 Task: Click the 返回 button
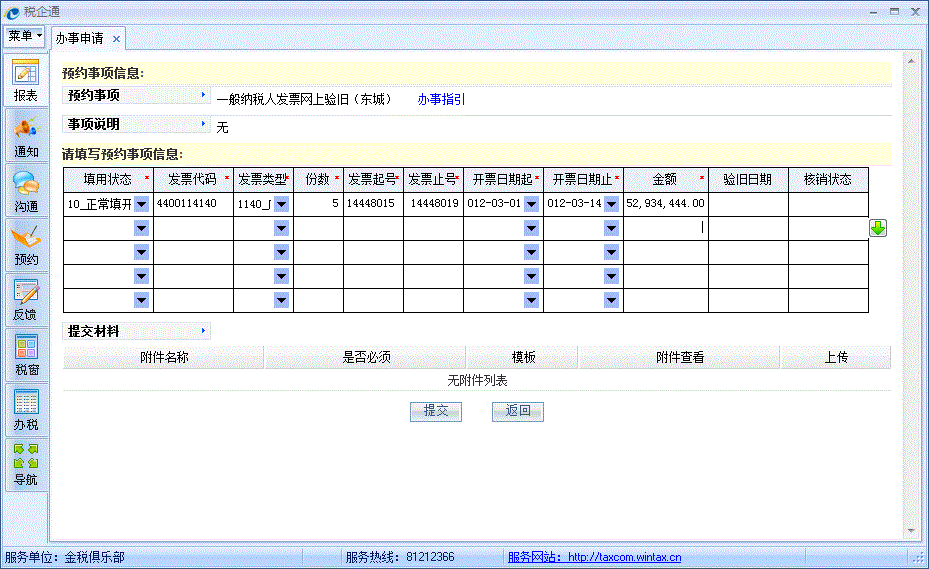pyautogui.click(x=517, y=411)
